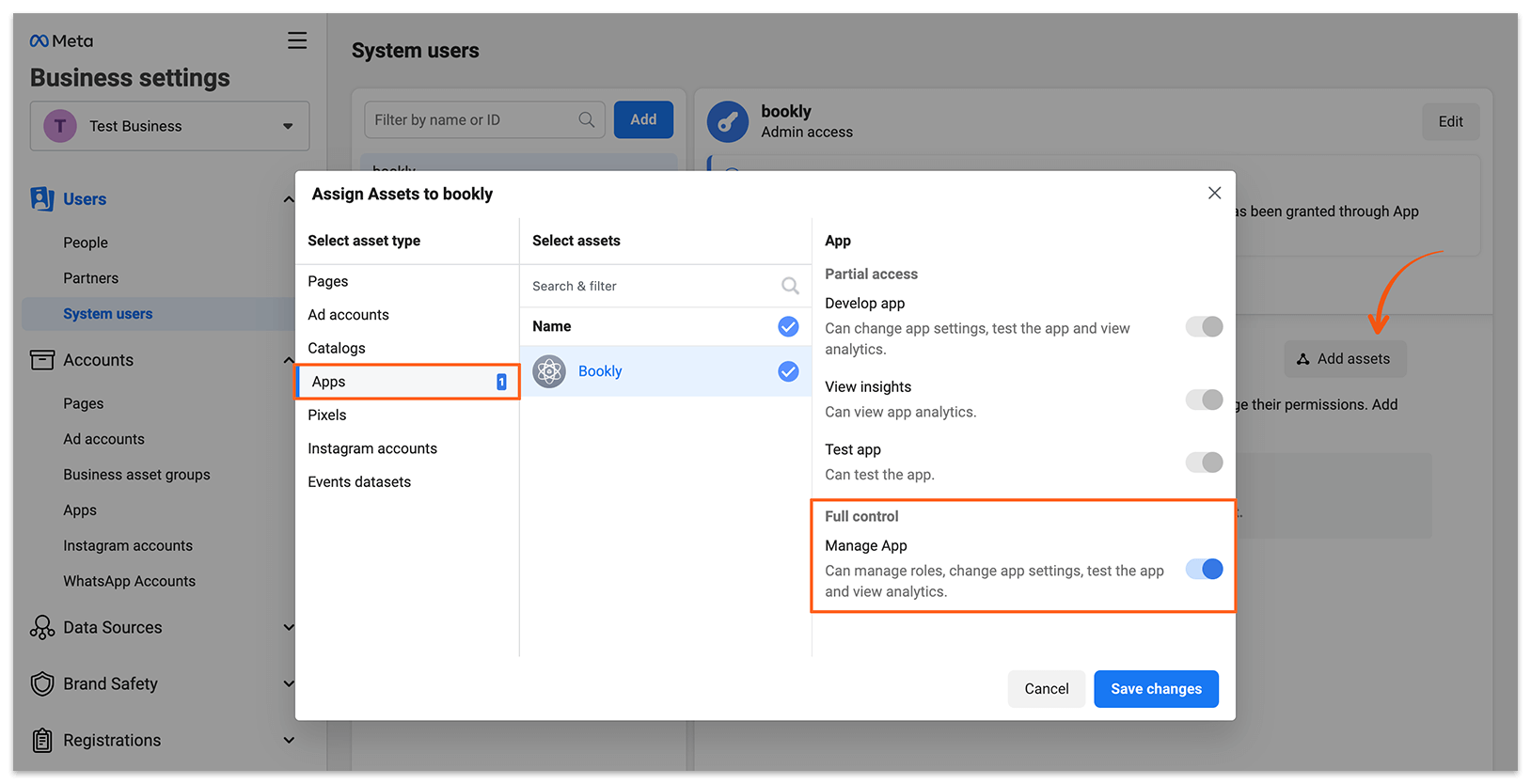Click the Name column header
This screenshot has height=784, width=1531.
(x=552, y=326)
